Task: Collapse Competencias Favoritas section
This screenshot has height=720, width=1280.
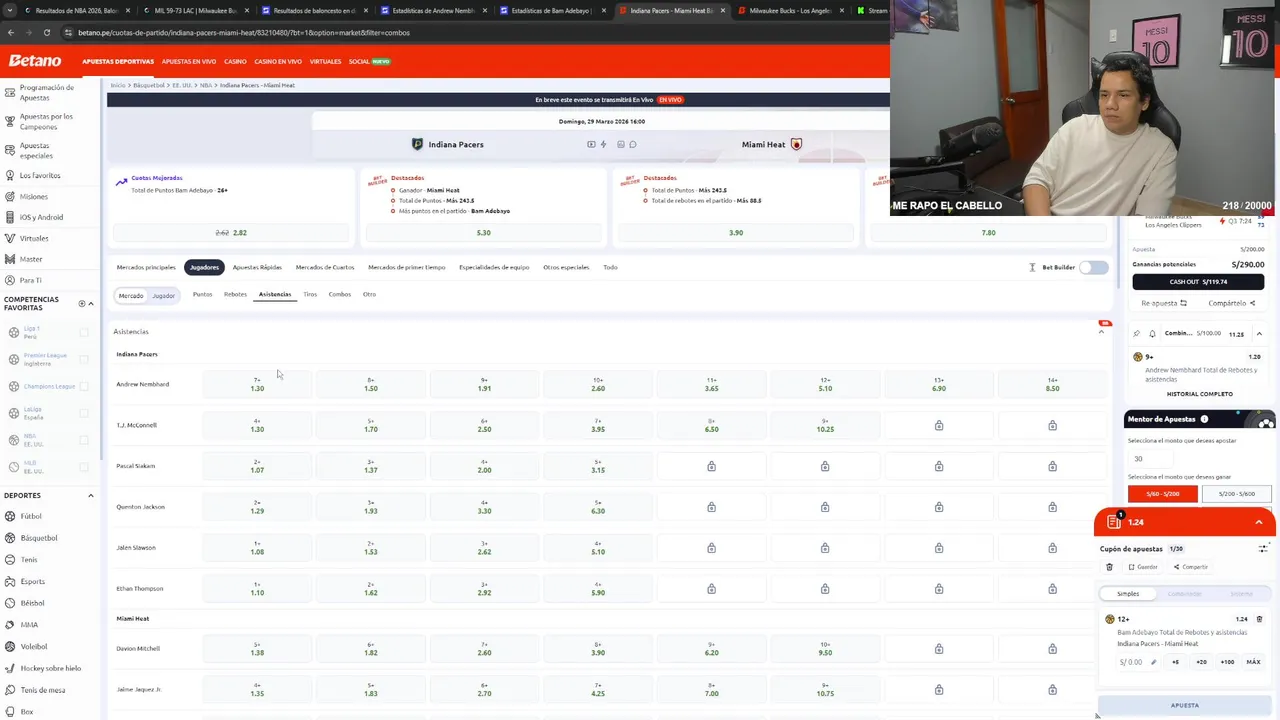Action: point(91,303)
